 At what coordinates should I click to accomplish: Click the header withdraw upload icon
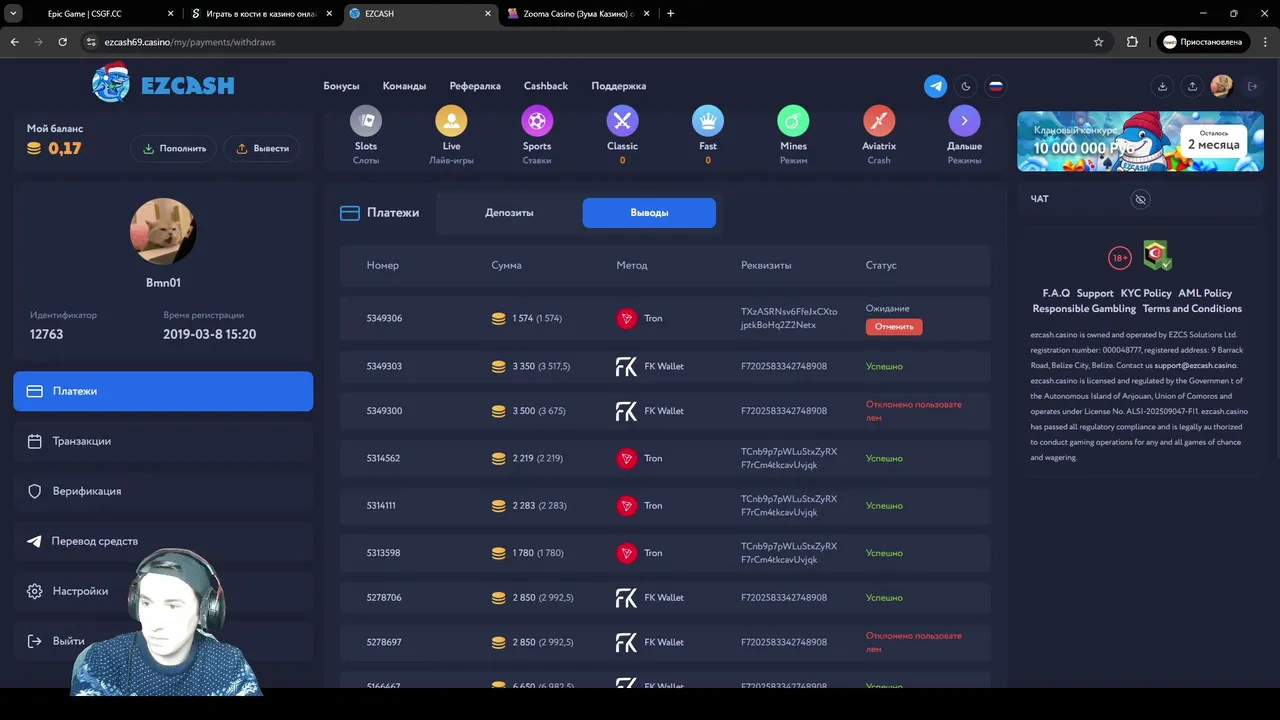[x=1192, y=86]
